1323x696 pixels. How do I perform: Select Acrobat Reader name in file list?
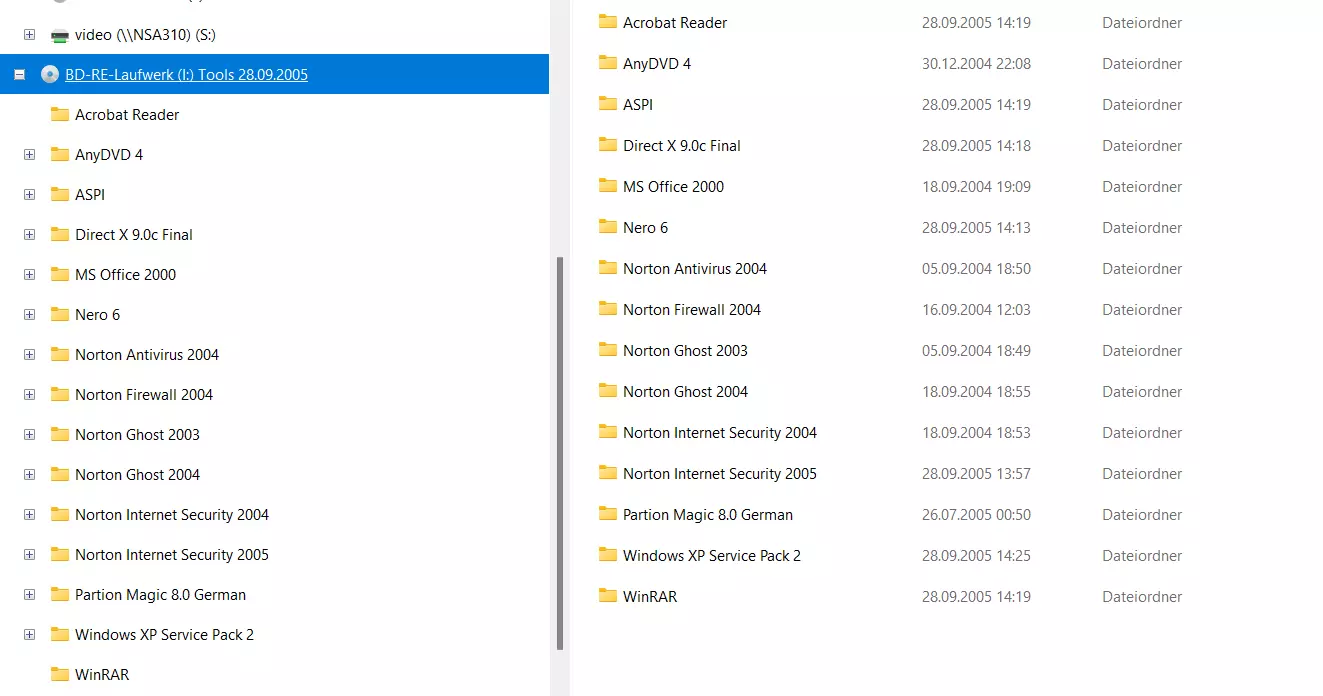[675, 22]
